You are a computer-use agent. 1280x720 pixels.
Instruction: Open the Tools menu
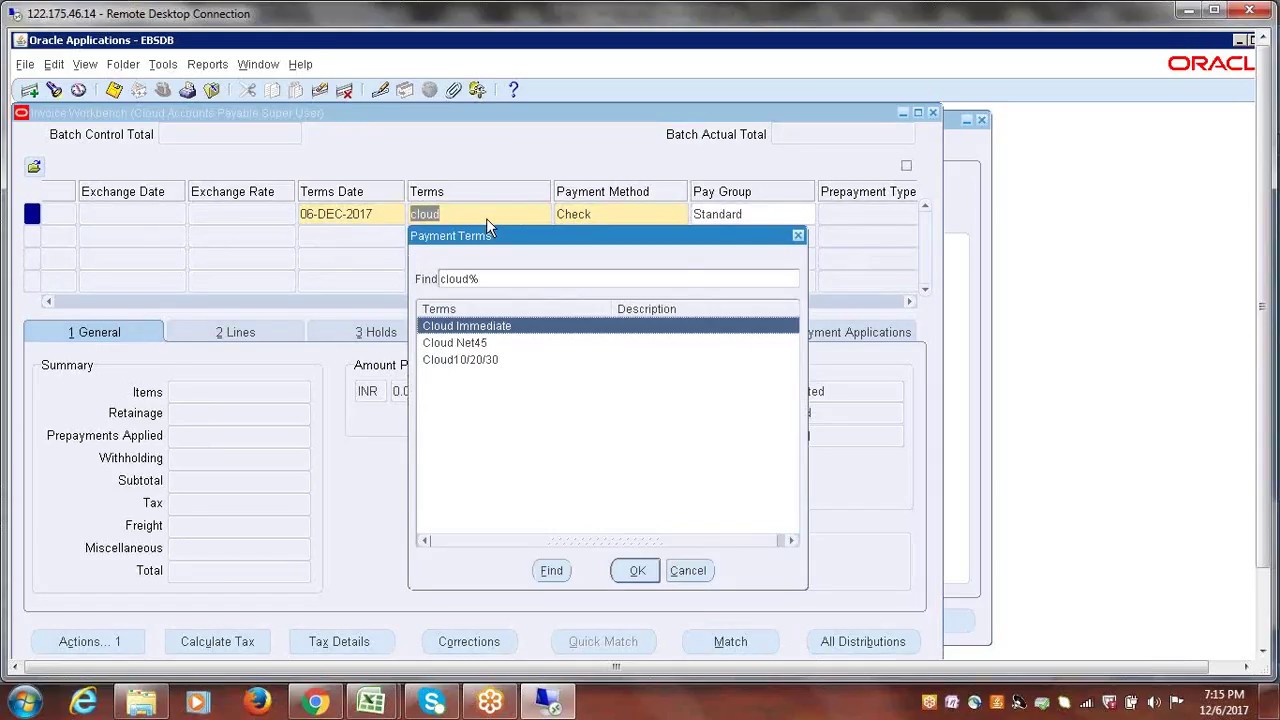coord(163,64)
